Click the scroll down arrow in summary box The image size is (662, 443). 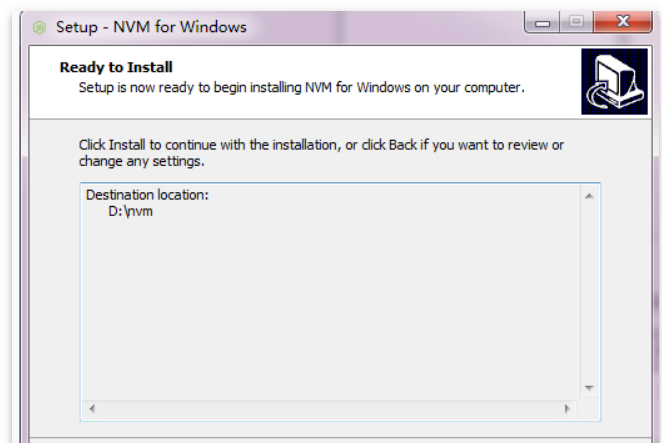(589, 388)
